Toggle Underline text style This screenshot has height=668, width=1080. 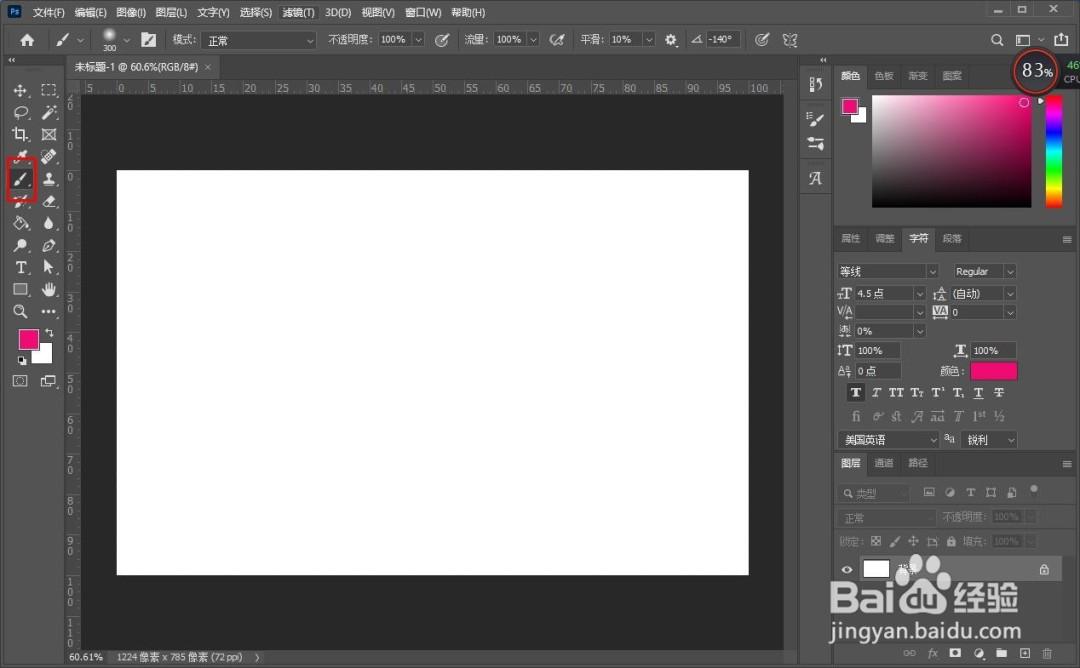point(978,393)
